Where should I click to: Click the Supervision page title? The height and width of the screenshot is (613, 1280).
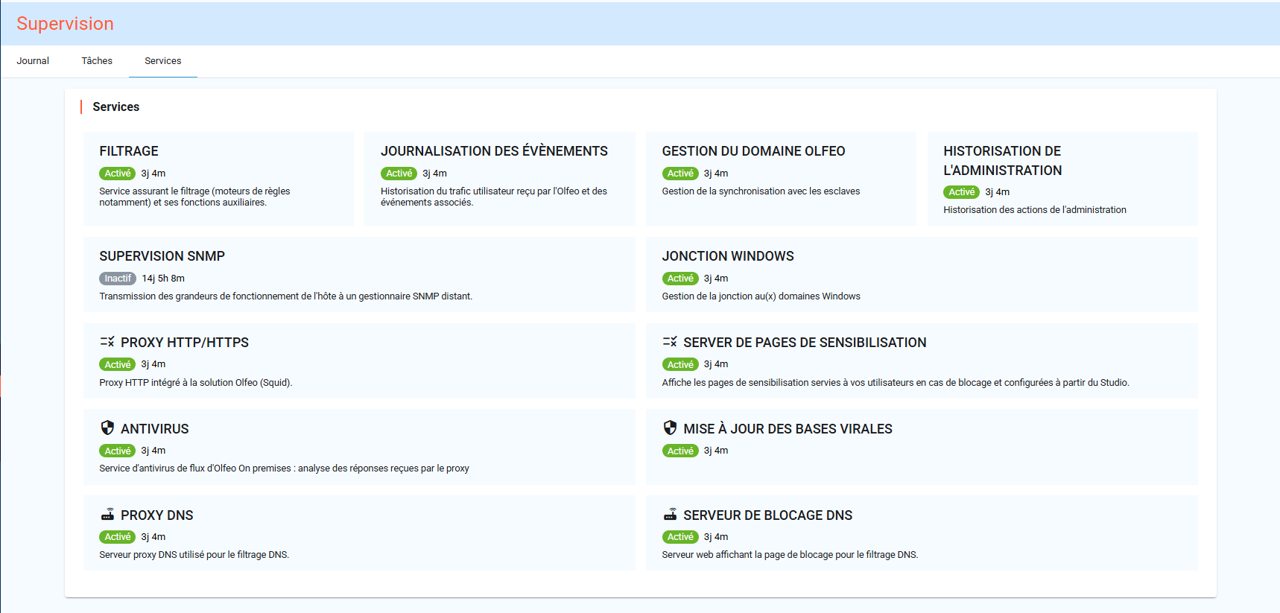(65, 22)
